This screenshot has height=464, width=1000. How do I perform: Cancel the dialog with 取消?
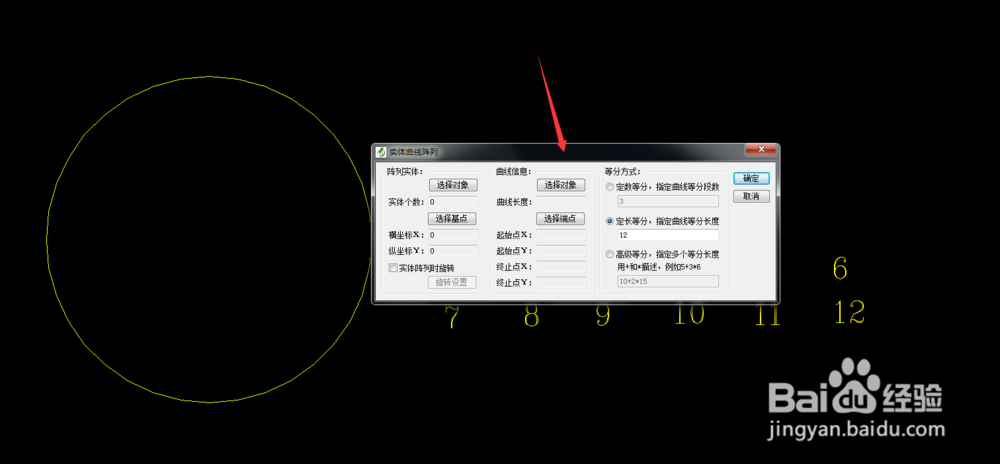[x=751, y=196]
